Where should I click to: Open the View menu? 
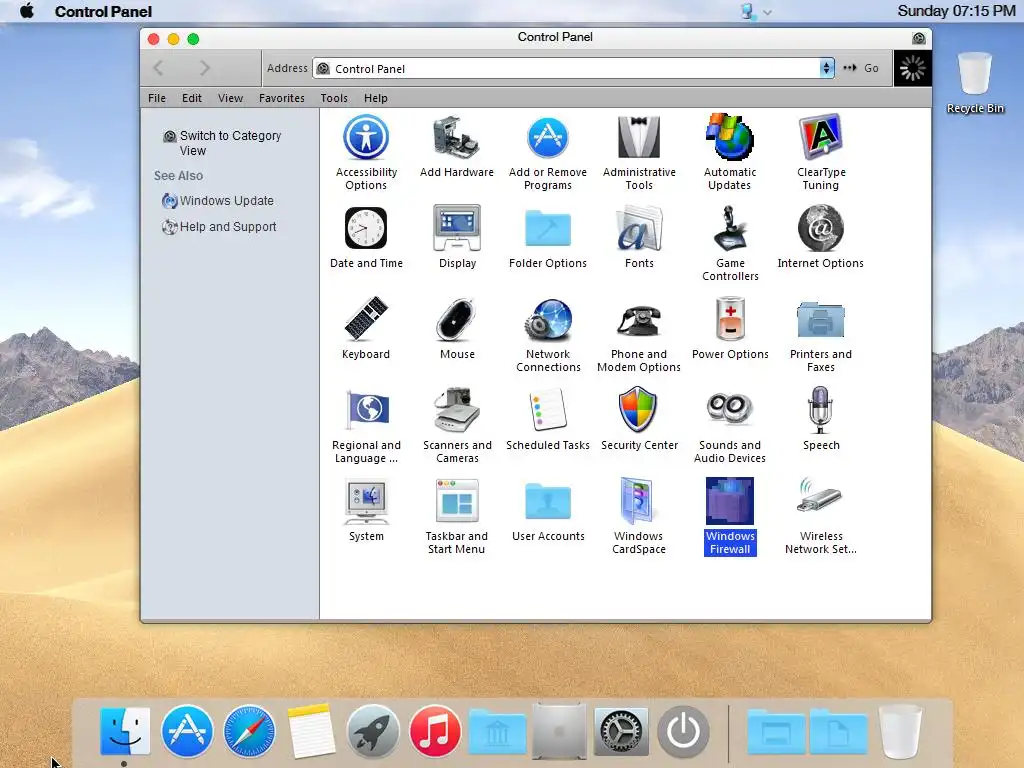pyautogui.click(x=230, y=98)
